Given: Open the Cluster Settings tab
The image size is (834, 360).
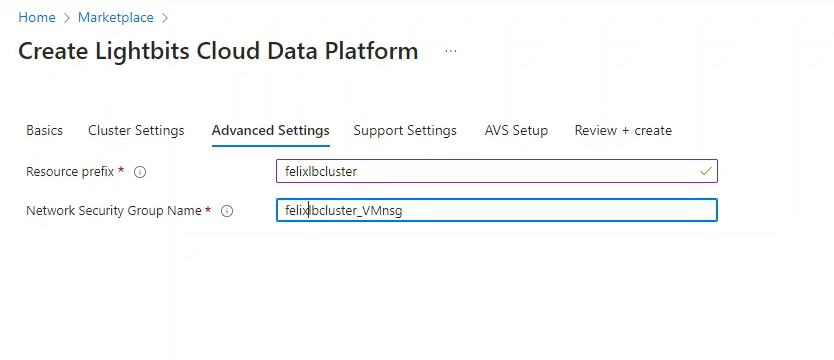Looking at the screenshot, I should point(136,130).
